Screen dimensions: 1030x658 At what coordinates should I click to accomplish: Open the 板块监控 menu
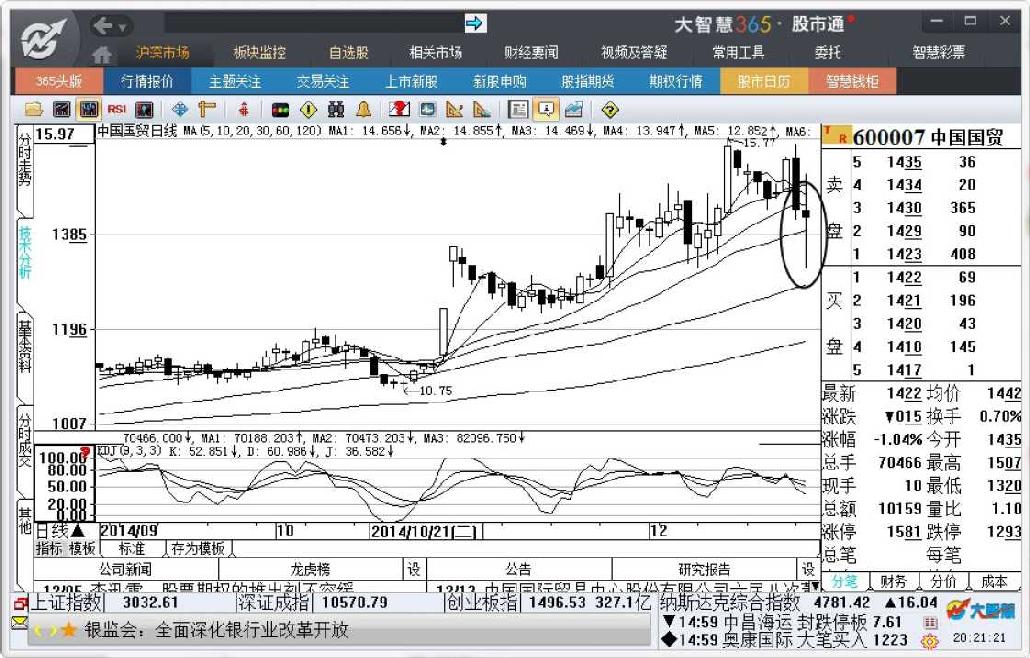pyautogui.click(x=260, y=52)
